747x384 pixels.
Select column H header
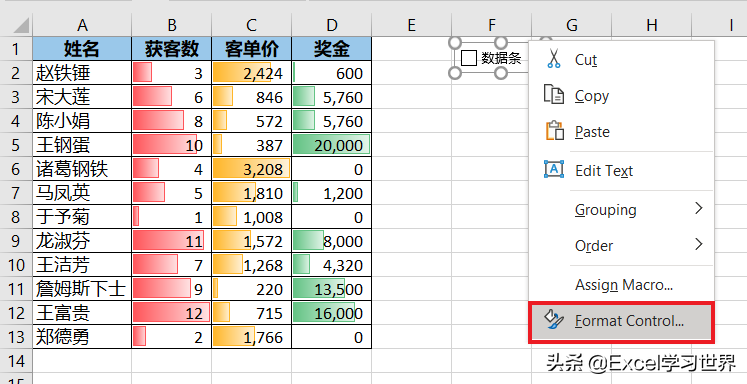click(x=652, y=25)
